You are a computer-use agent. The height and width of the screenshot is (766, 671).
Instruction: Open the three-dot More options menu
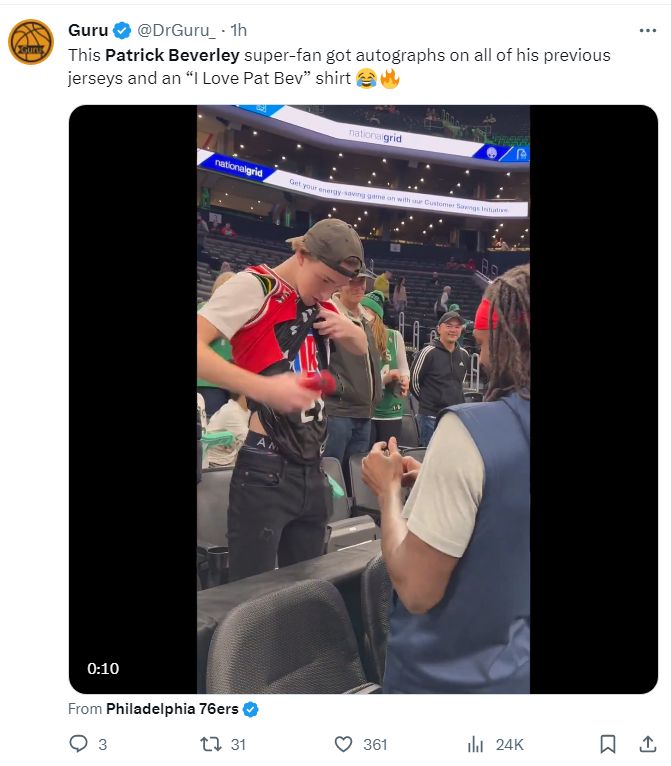coord(647,30)
